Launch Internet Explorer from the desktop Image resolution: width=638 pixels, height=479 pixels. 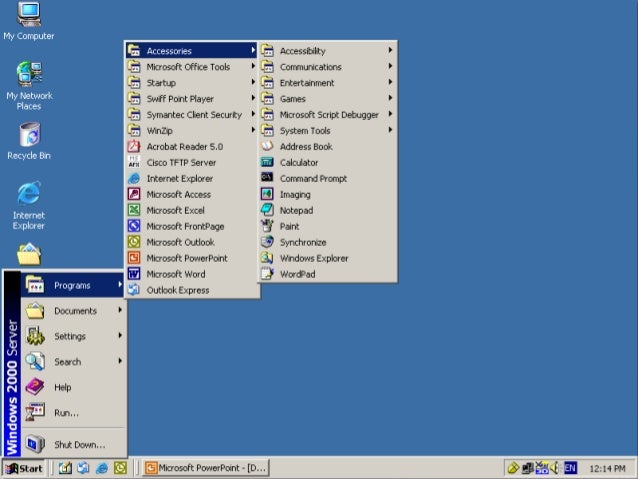28,206
